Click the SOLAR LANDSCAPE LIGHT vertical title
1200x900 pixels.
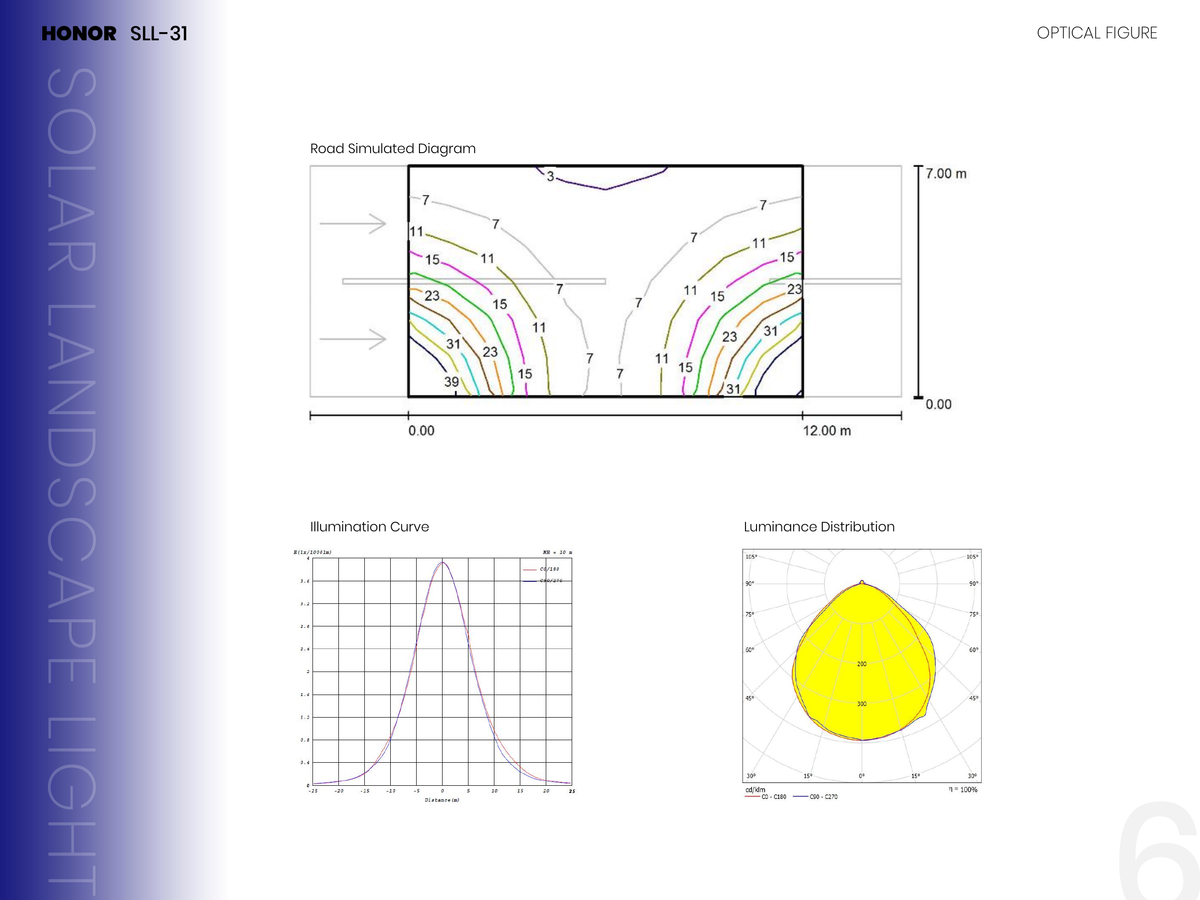tap(70, 479)
